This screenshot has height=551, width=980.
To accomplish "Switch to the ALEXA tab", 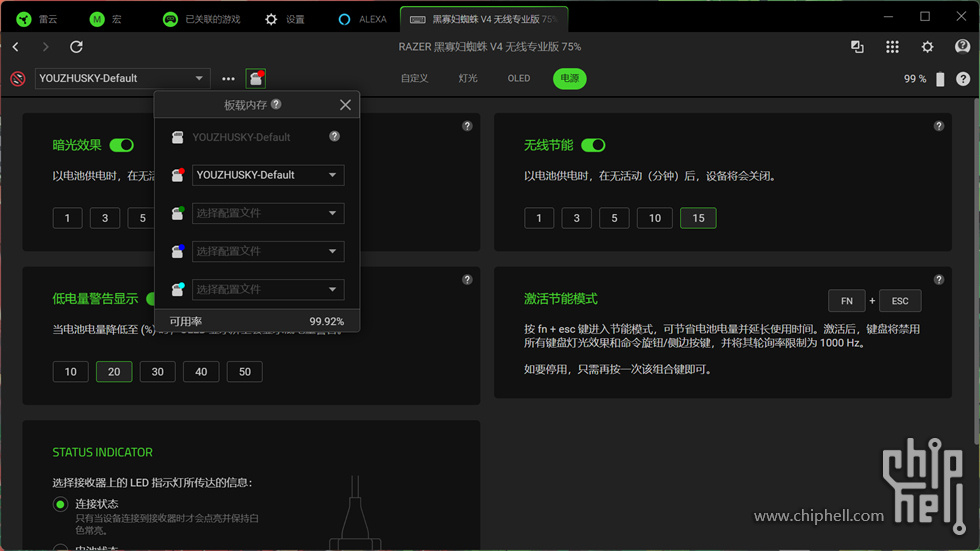I will coord(362,19).
